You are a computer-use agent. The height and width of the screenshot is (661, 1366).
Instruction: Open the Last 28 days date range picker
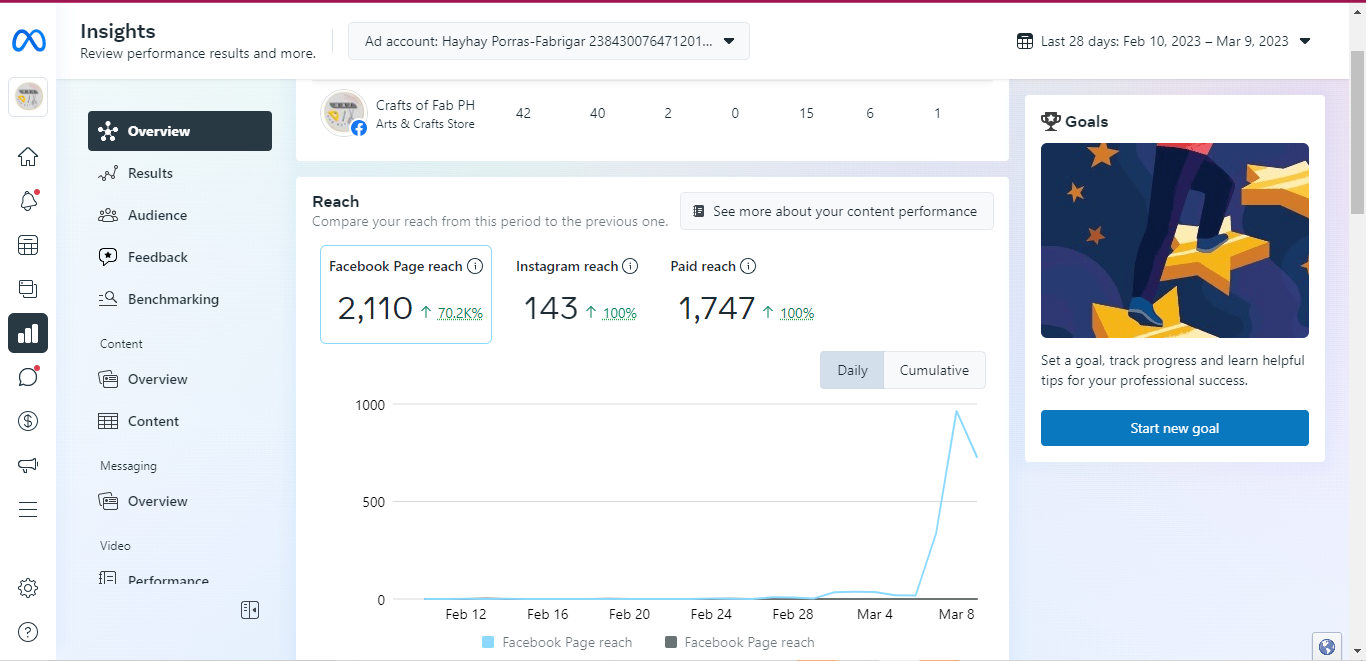point(1164,41)
